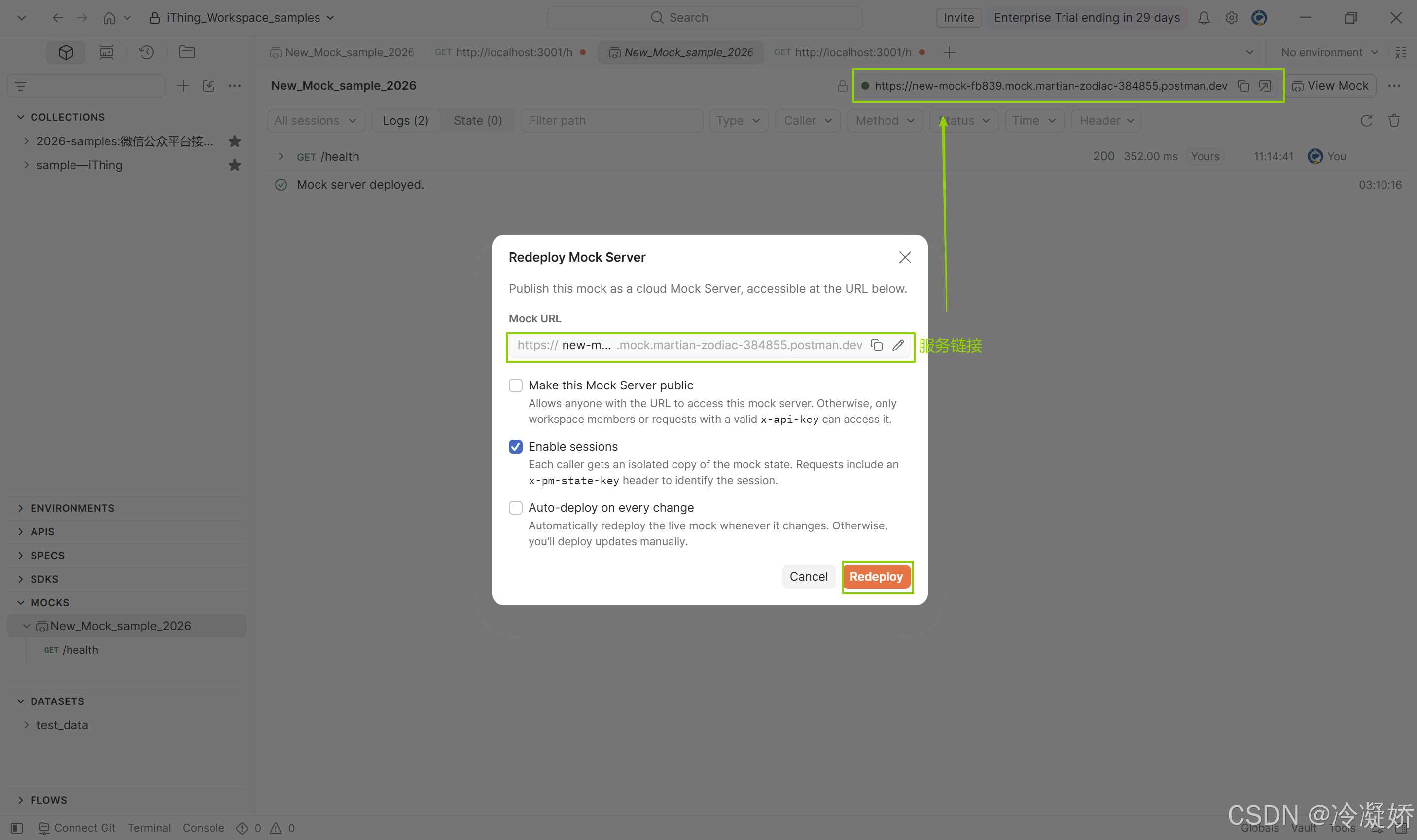Uncheck Enable sessions checkbox
The image size is (1417, 840).
click(x=515, y=447)
